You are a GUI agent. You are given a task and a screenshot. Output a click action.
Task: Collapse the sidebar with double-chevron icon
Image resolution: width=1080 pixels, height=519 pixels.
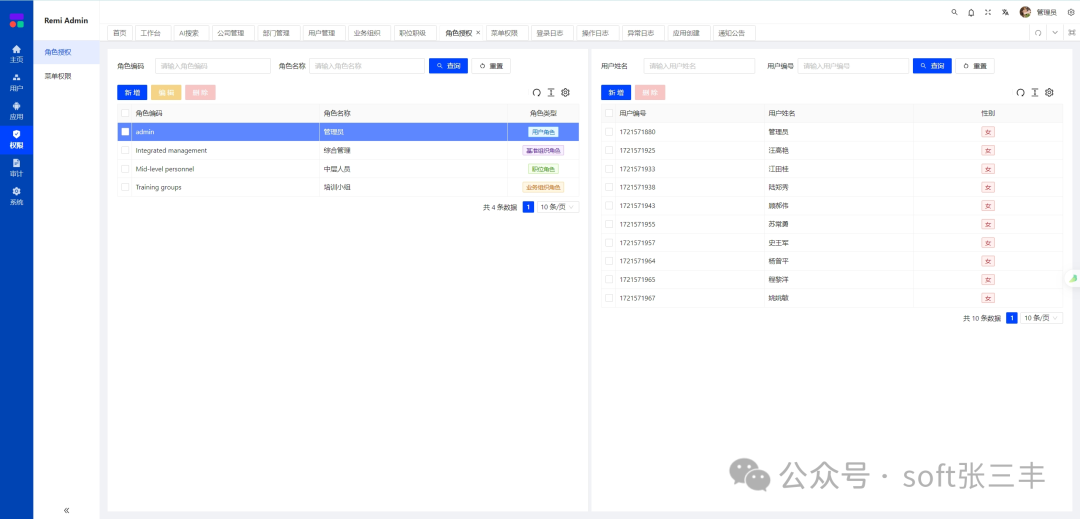(67, 510)
